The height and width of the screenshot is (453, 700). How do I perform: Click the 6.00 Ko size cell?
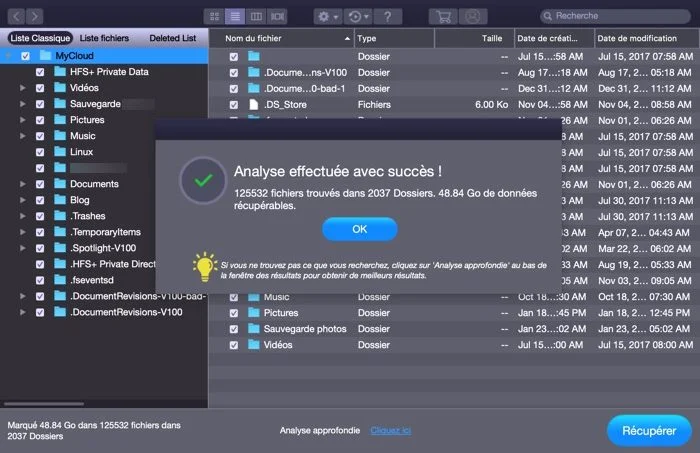[x=492, y=105]
